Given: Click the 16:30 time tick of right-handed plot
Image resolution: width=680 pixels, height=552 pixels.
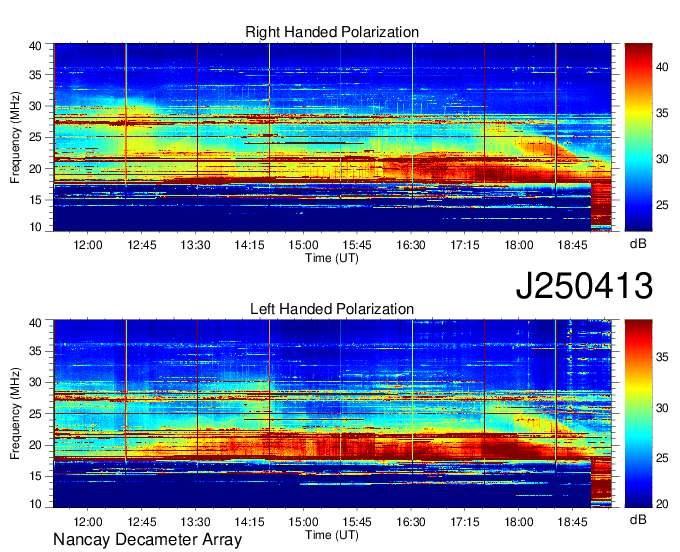Looking at the screenshot, I should click(411, 245).
